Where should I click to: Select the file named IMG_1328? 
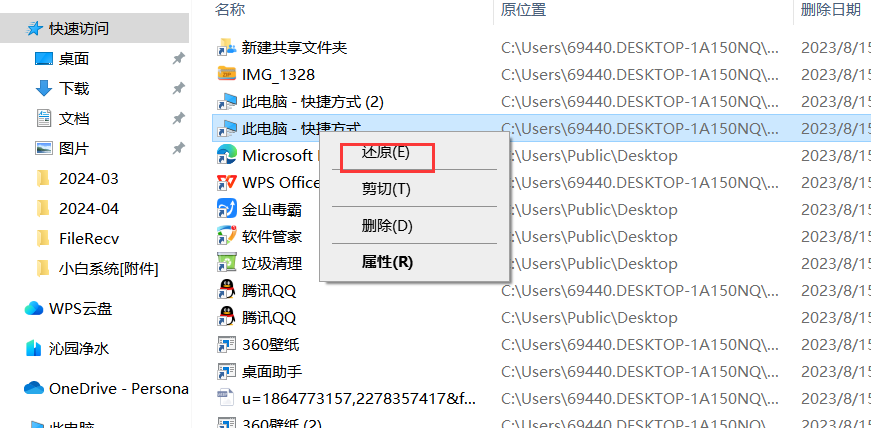tap(278, 74)
